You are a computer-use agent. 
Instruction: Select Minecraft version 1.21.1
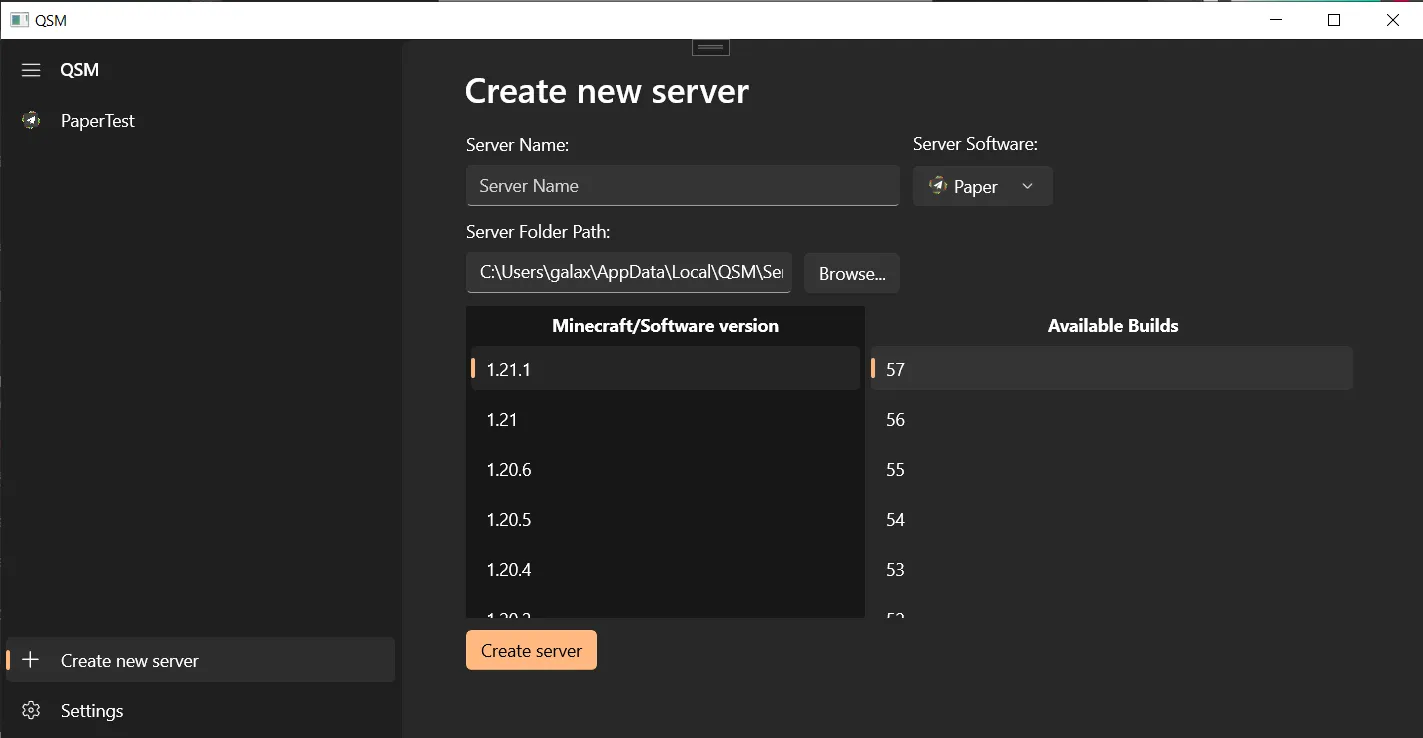pyautogui.click(x=665, y=369)
